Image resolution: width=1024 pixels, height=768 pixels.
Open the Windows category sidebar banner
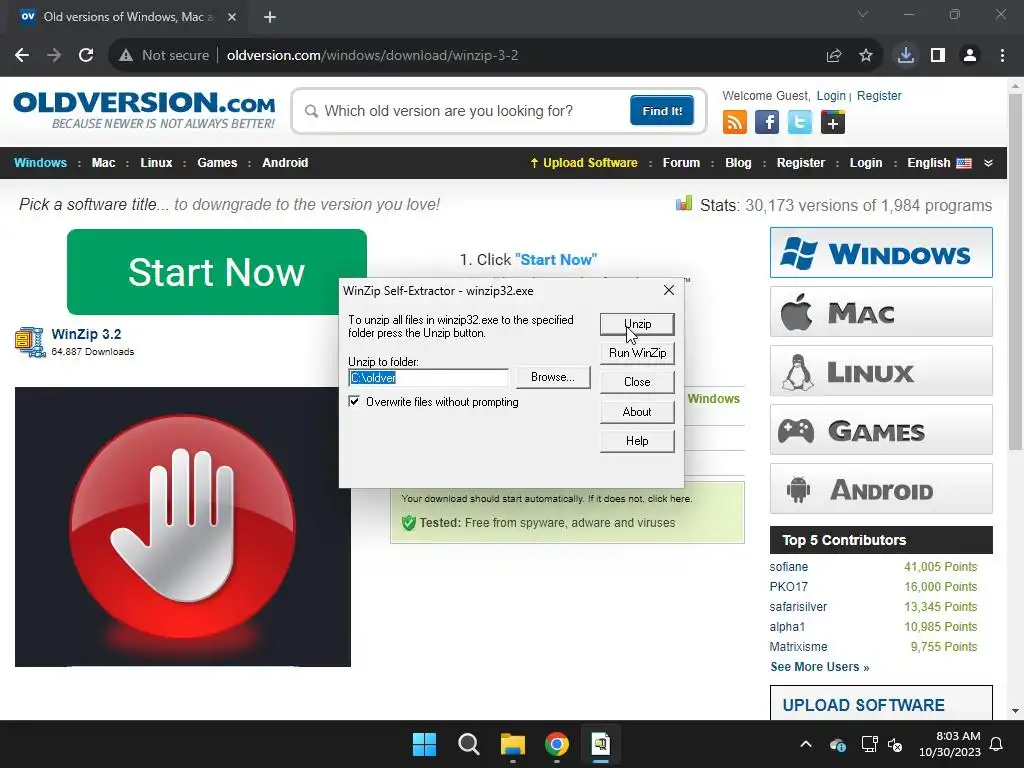881,253
